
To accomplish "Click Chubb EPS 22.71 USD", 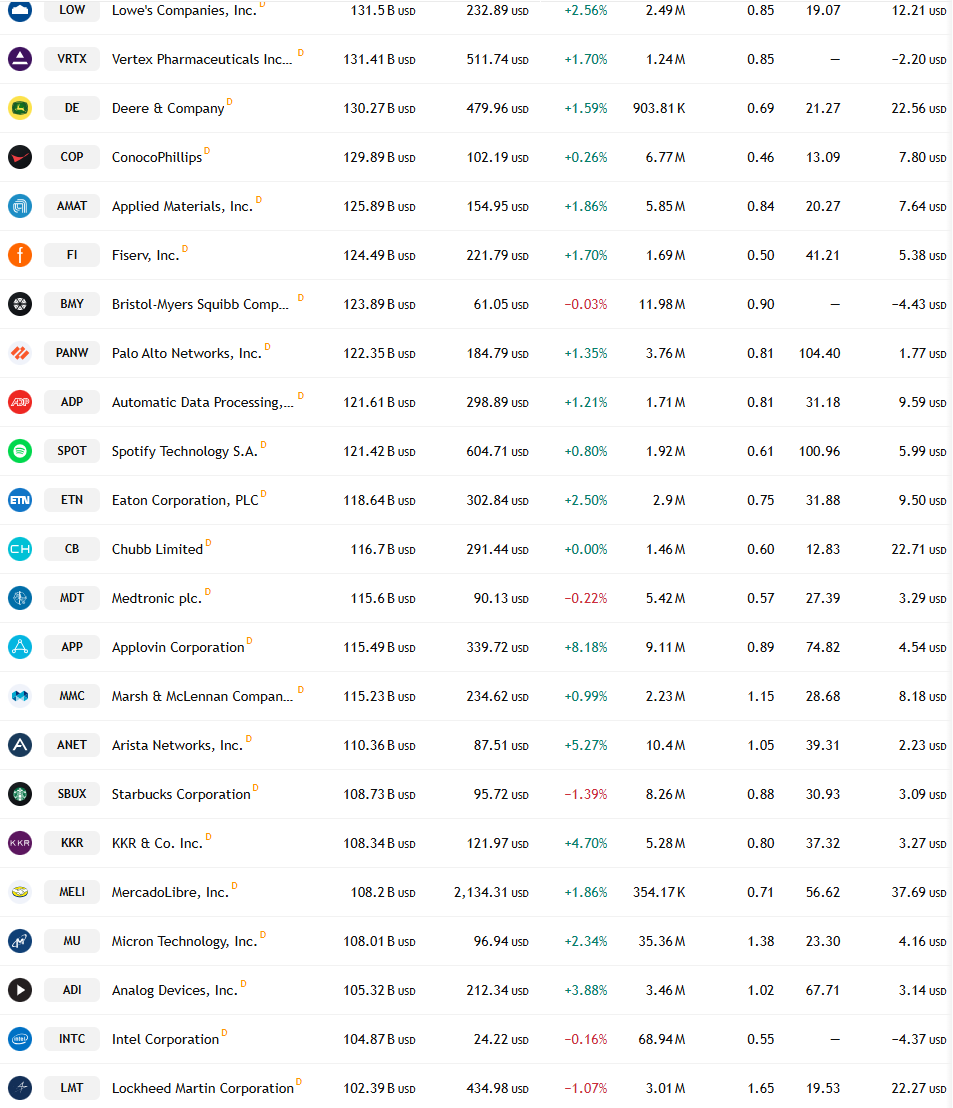I will tap(918, 549).
